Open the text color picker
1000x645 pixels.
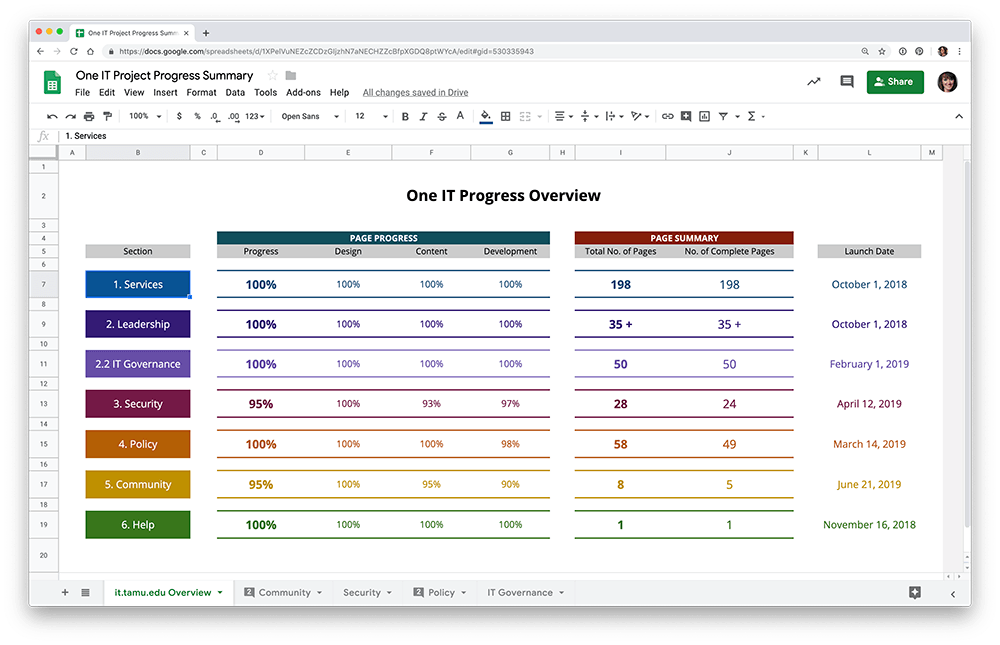point(460,116)
